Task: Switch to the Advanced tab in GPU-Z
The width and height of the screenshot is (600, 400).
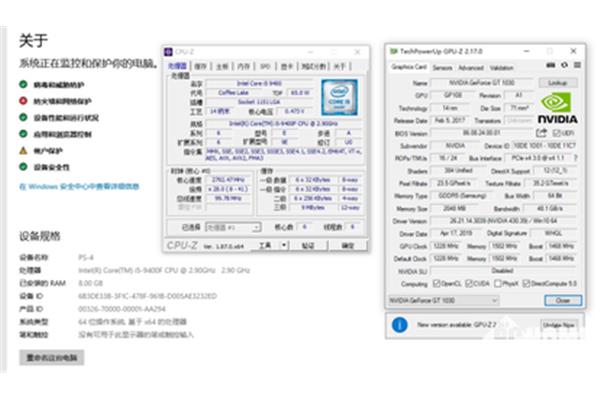Action: point(471,68)
